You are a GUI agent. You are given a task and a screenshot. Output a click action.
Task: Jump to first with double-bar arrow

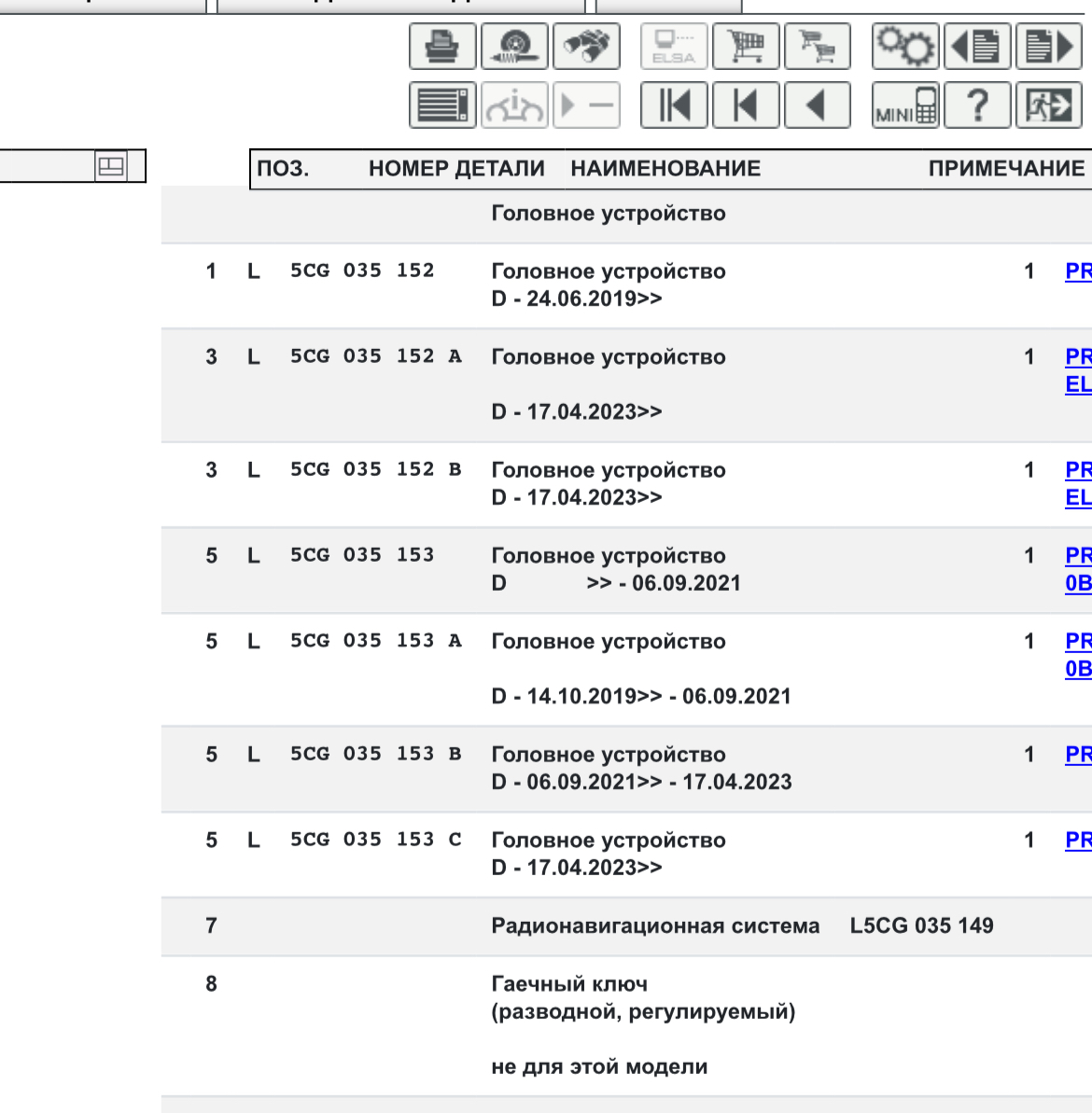674,105
